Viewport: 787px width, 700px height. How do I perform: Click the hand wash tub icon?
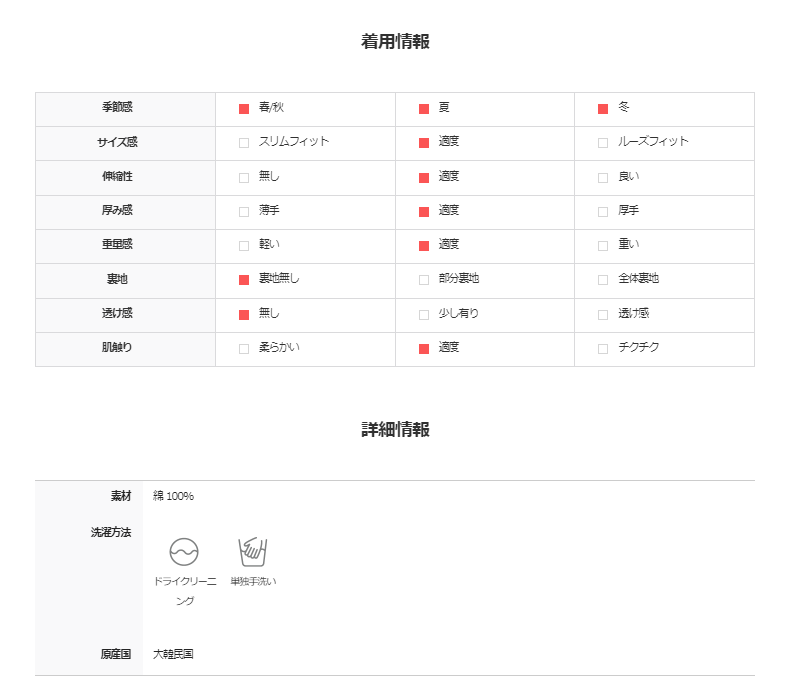pos(252,551)
